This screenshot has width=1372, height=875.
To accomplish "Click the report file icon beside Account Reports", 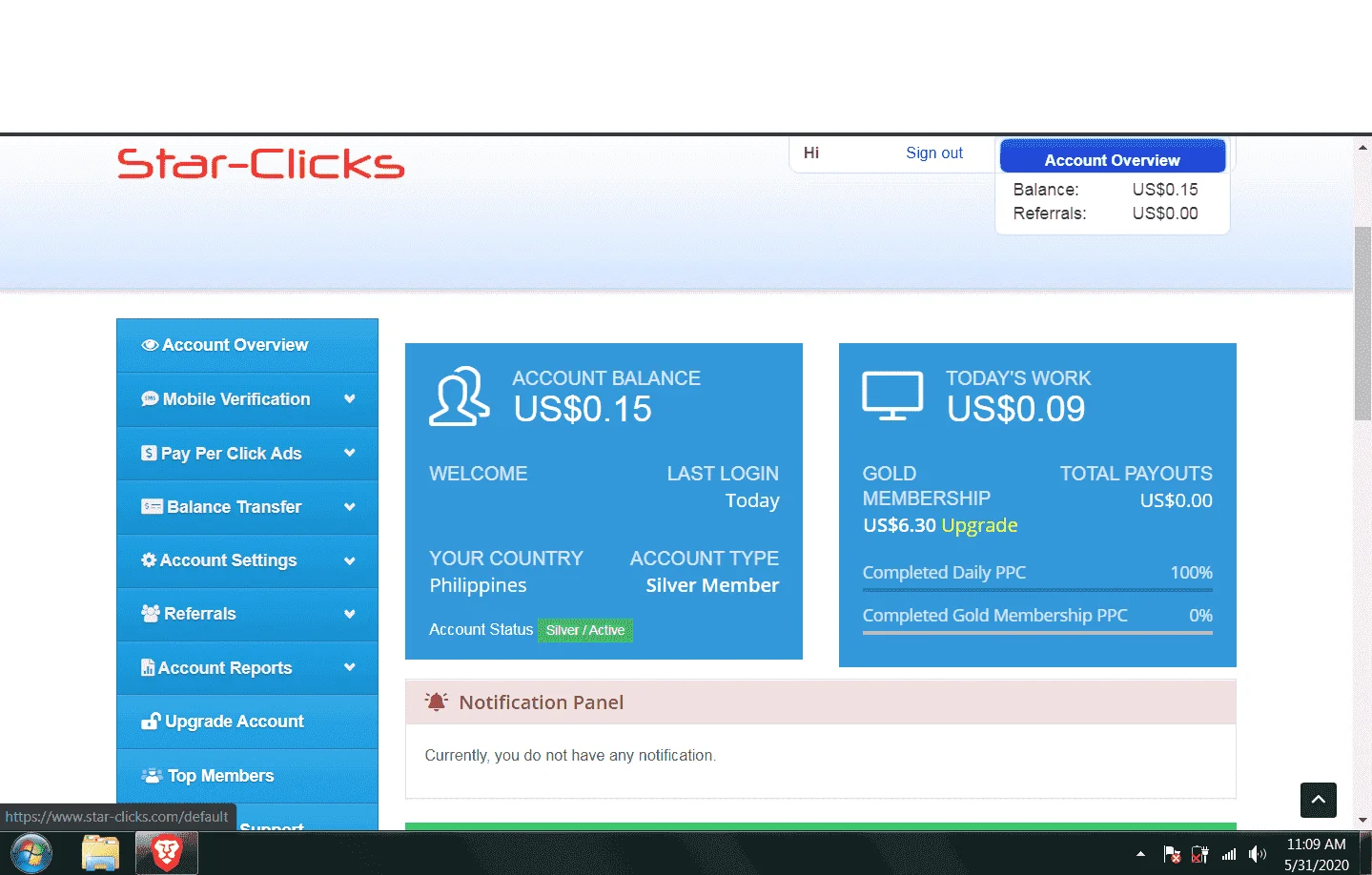I will [x=148, y=668].
